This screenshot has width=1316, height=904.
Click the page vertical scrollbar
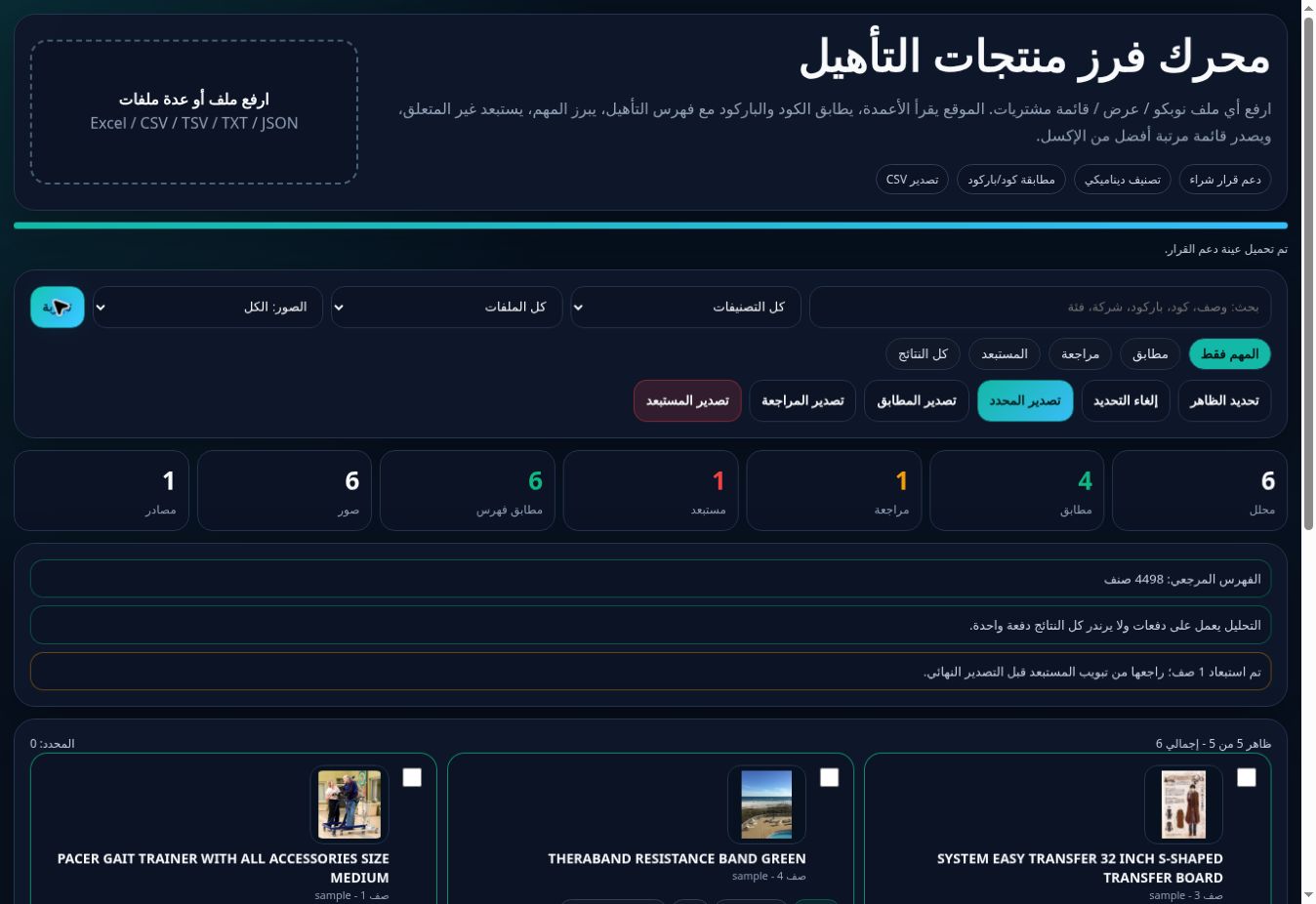pos(1308,273)
